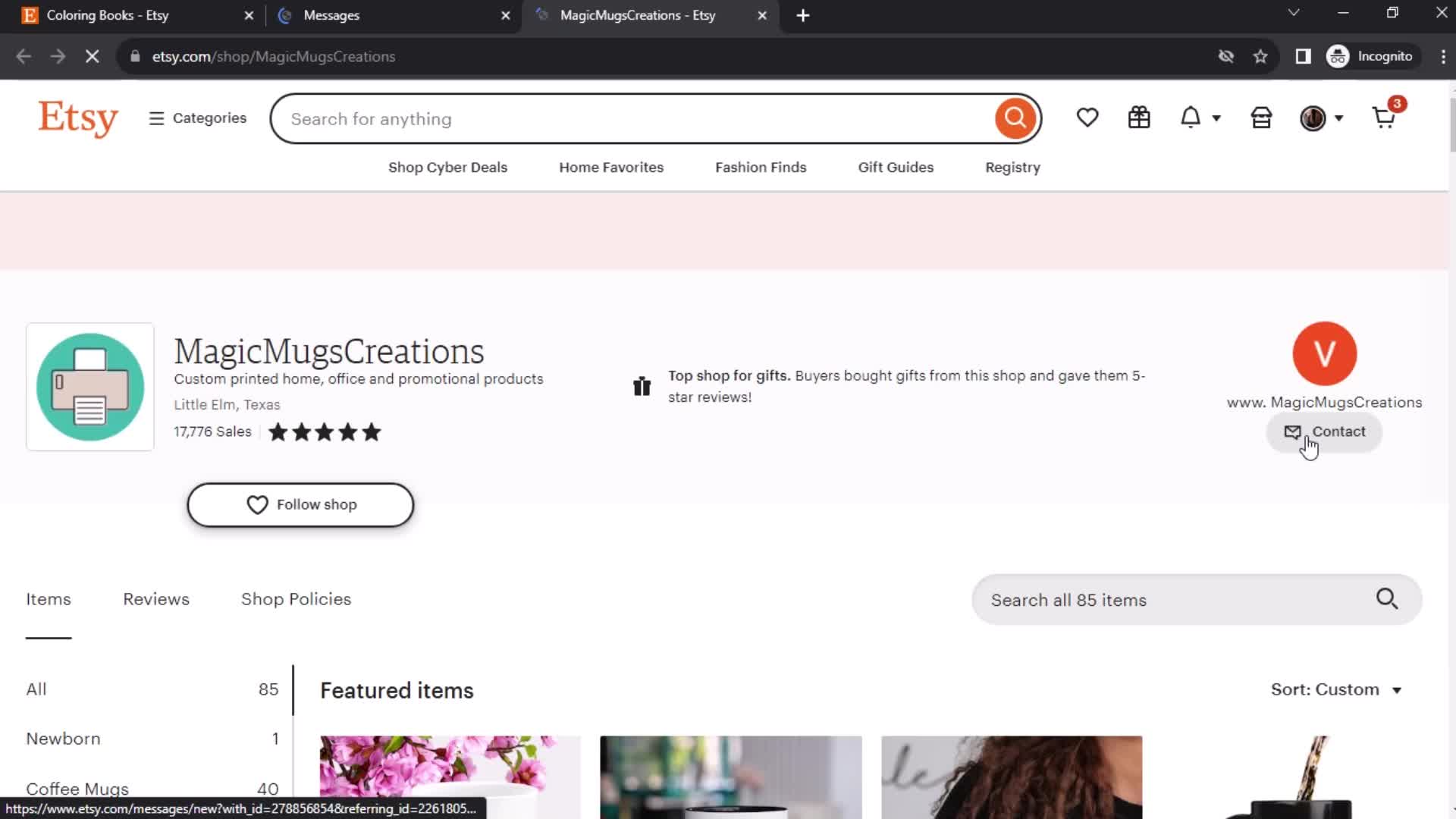Click the shop owner V avatar
1456x819 pixels.
pos(1324,353)
